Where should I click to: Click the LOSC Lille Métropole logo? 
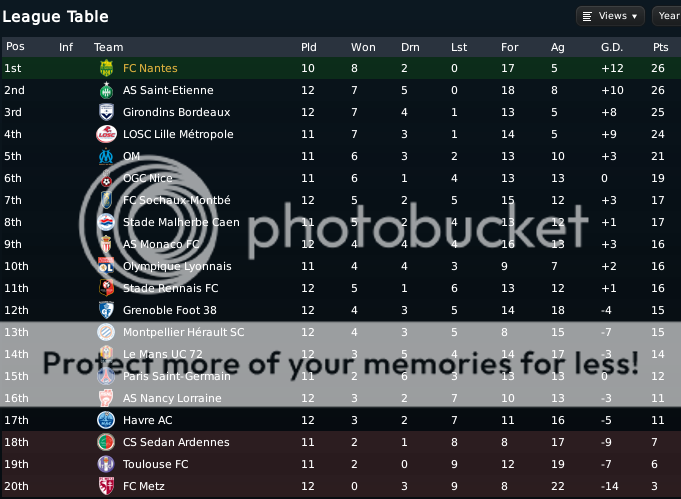[105, 135]
